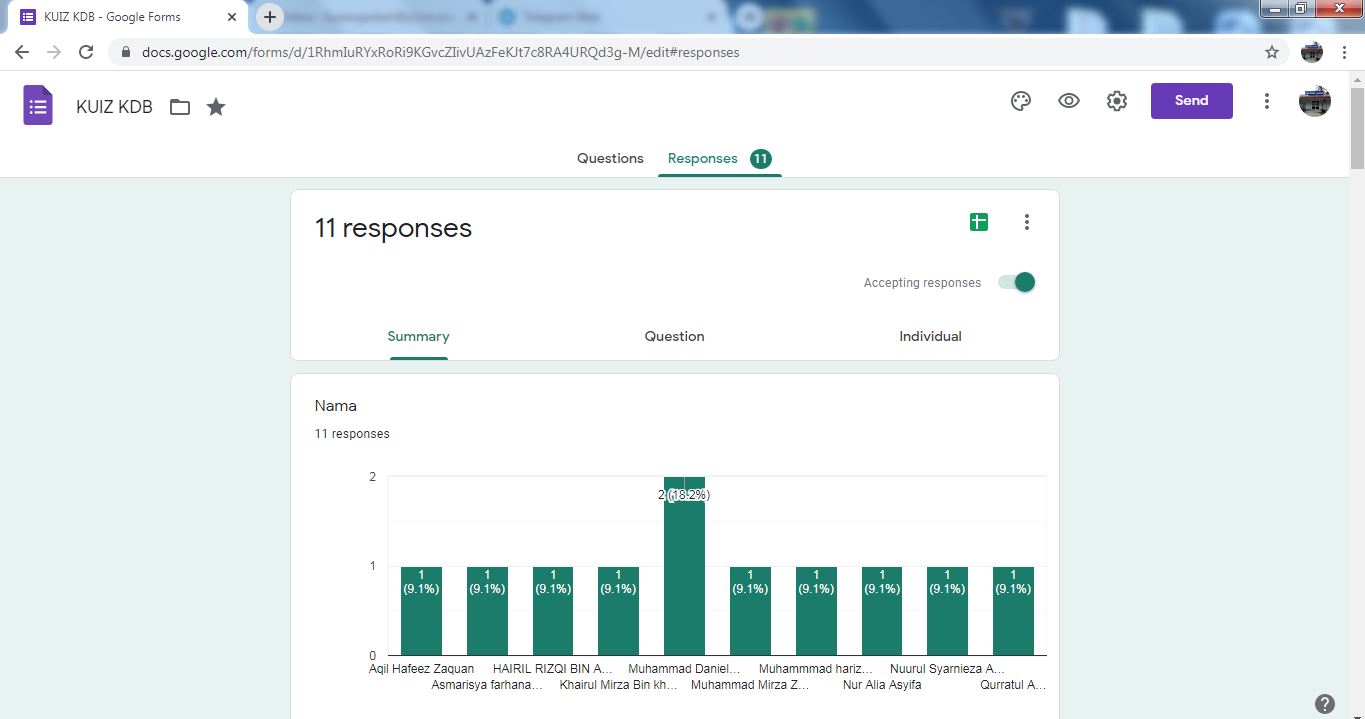Viewport: 1365px width, 719px height.
Task: Open the Google account avatar
Action: tap(1314, 101)
